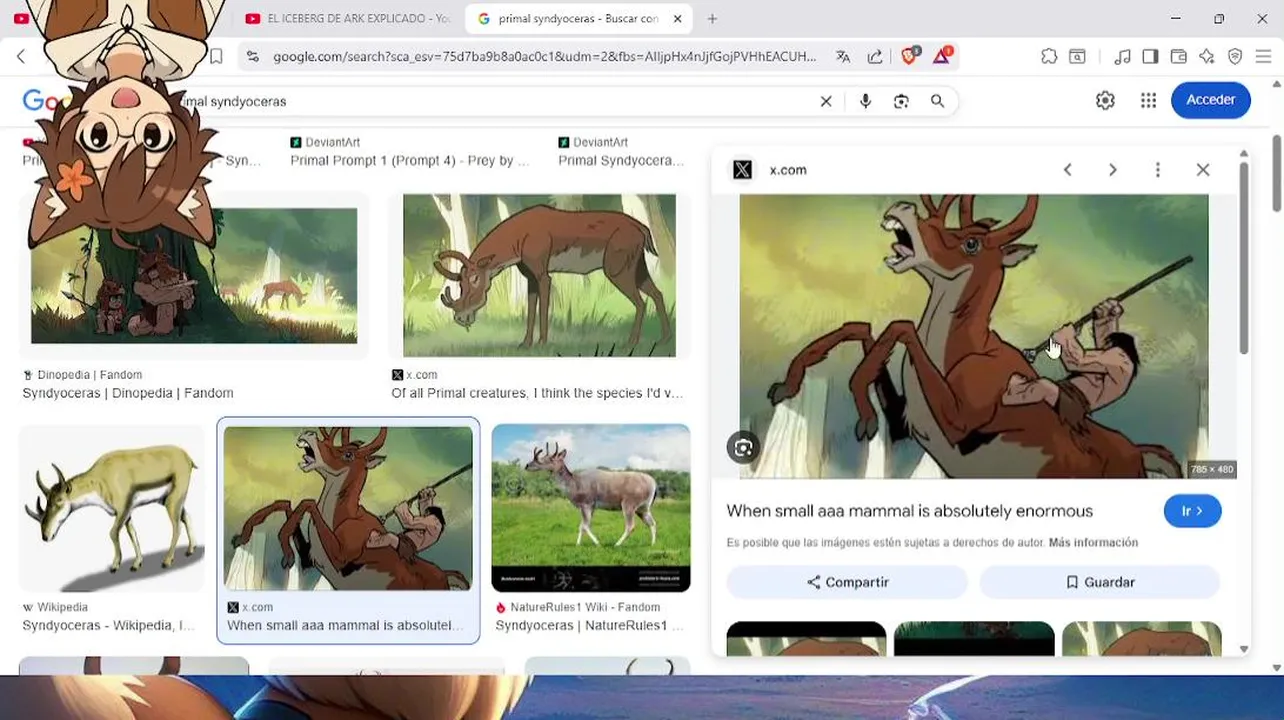The width and height of the screenshot is (1284, 720).
Task: Click the Compartir button
Action: coord(847,582)
